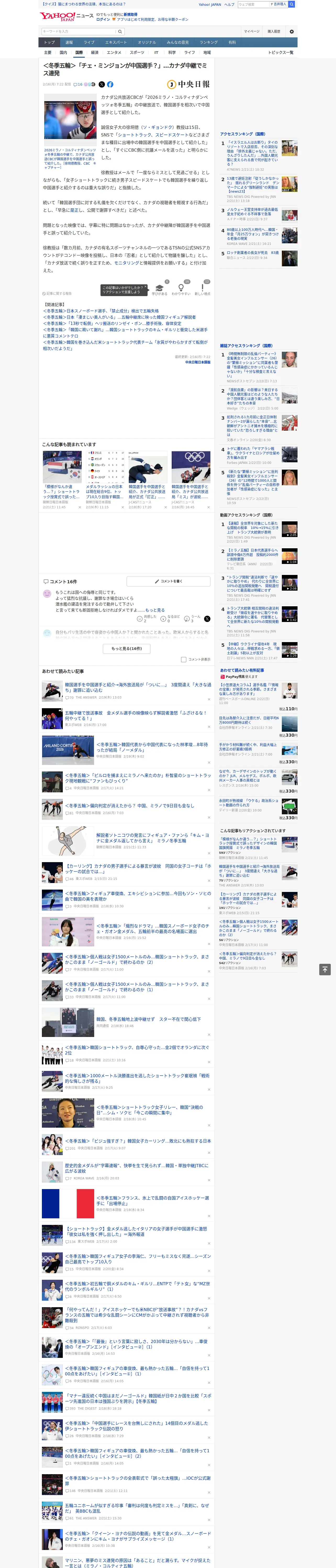336x1568 pixels.
Task: Open マイページ button
Action: [251, 32]
